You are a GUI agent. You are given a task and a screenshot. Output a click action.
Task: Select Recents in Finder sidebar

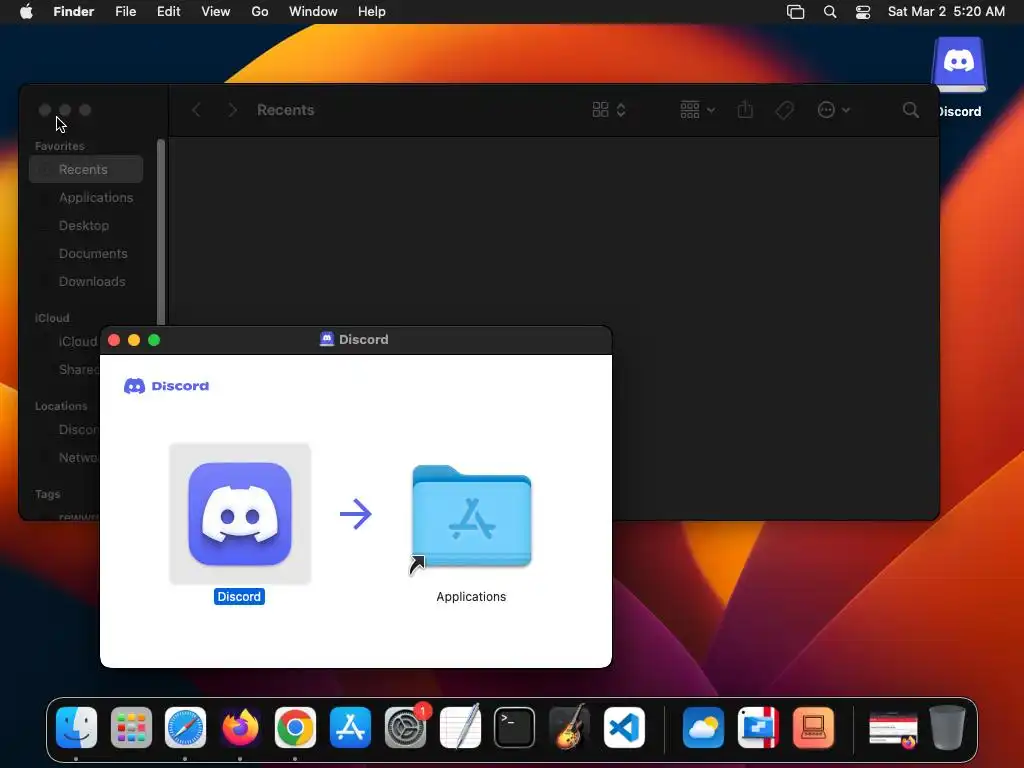coord(86,169)
